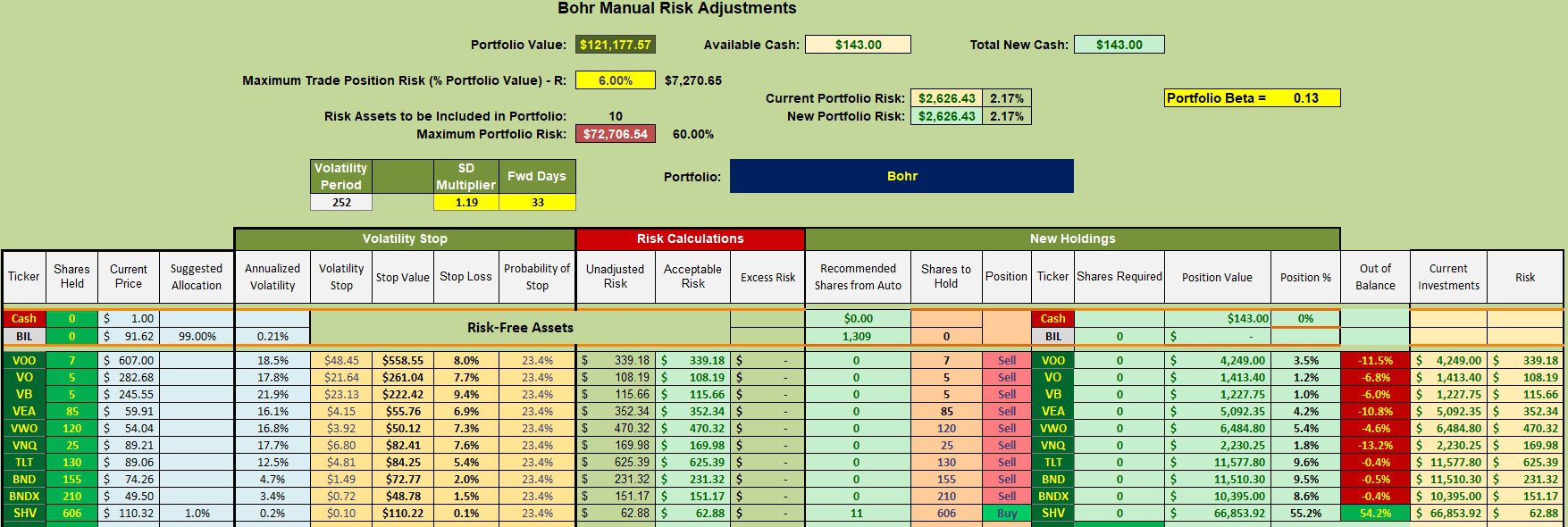Select VWO shares to hold 120
The width and height of the screenshot is (1568, 527).
click(946, 429)
